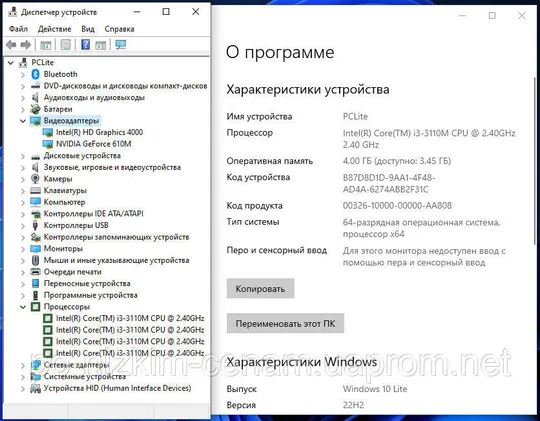Open the Файл menu
540x421 pixels.
18,29
